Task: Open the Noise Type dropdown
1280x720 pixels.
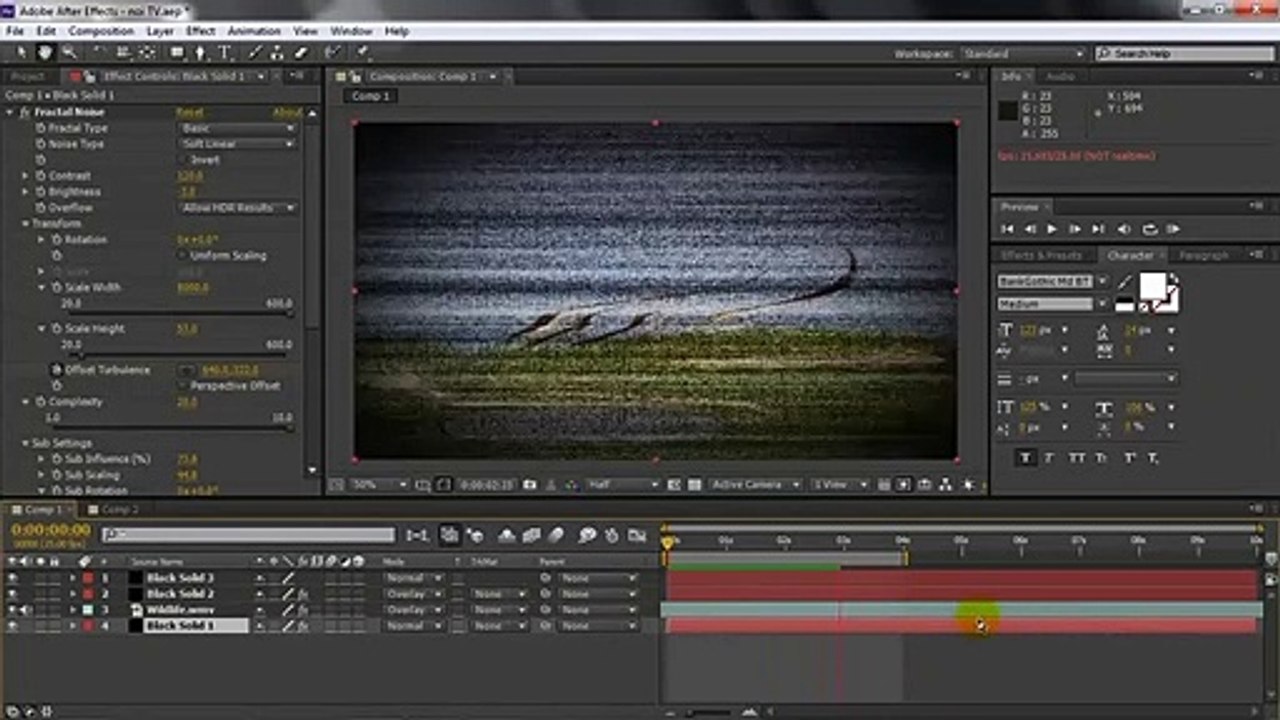Action: (x=238, y=144)
